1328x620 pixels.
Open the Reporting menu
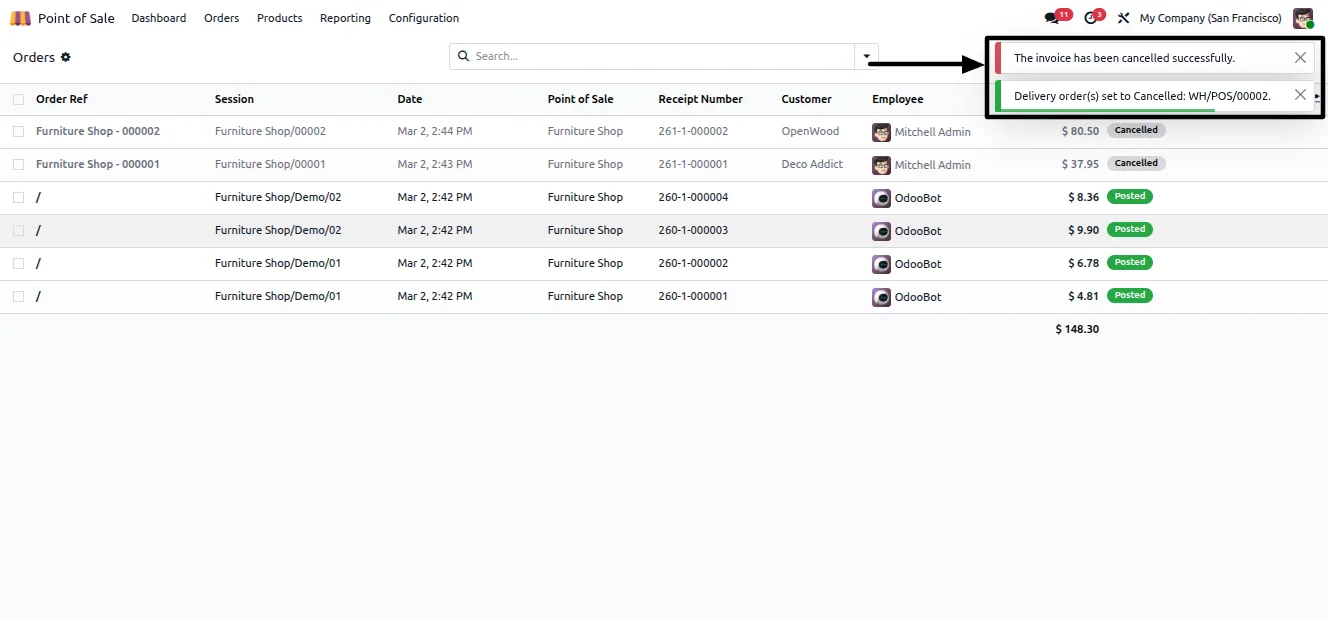click(x=345, y=18)
